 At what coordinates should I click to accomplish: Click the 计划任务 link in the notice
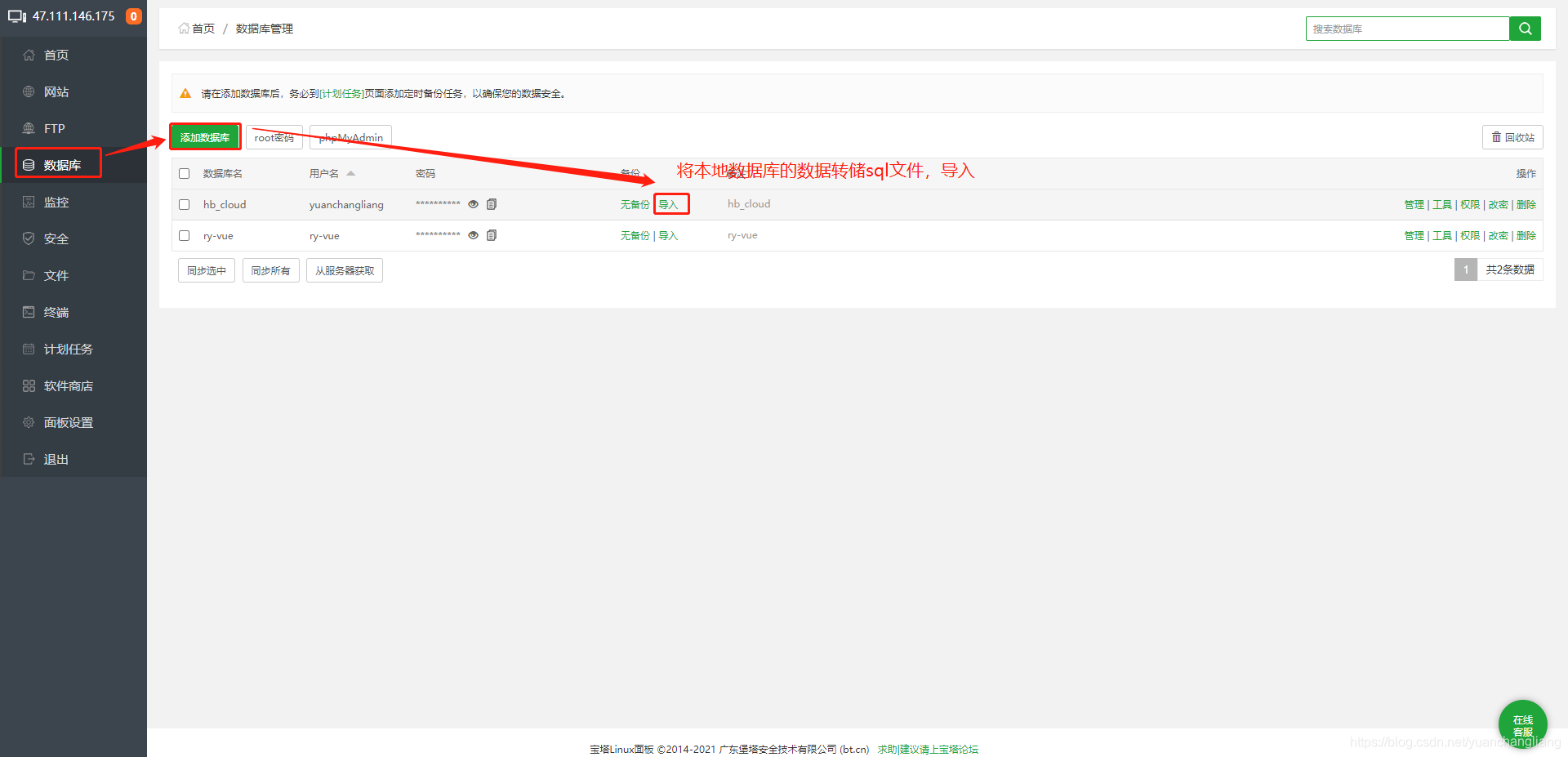click(341, 94)
